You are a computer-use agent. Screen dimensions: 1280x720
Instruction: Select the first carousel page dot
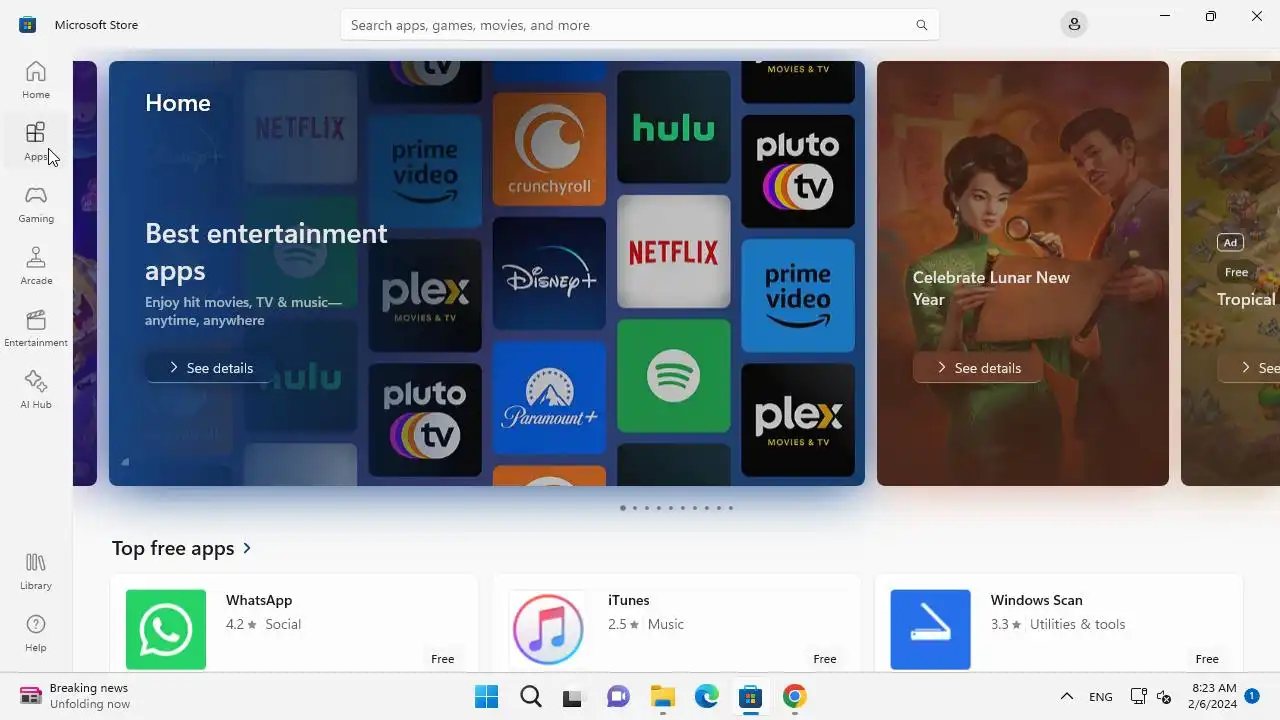tap(622, 508)
